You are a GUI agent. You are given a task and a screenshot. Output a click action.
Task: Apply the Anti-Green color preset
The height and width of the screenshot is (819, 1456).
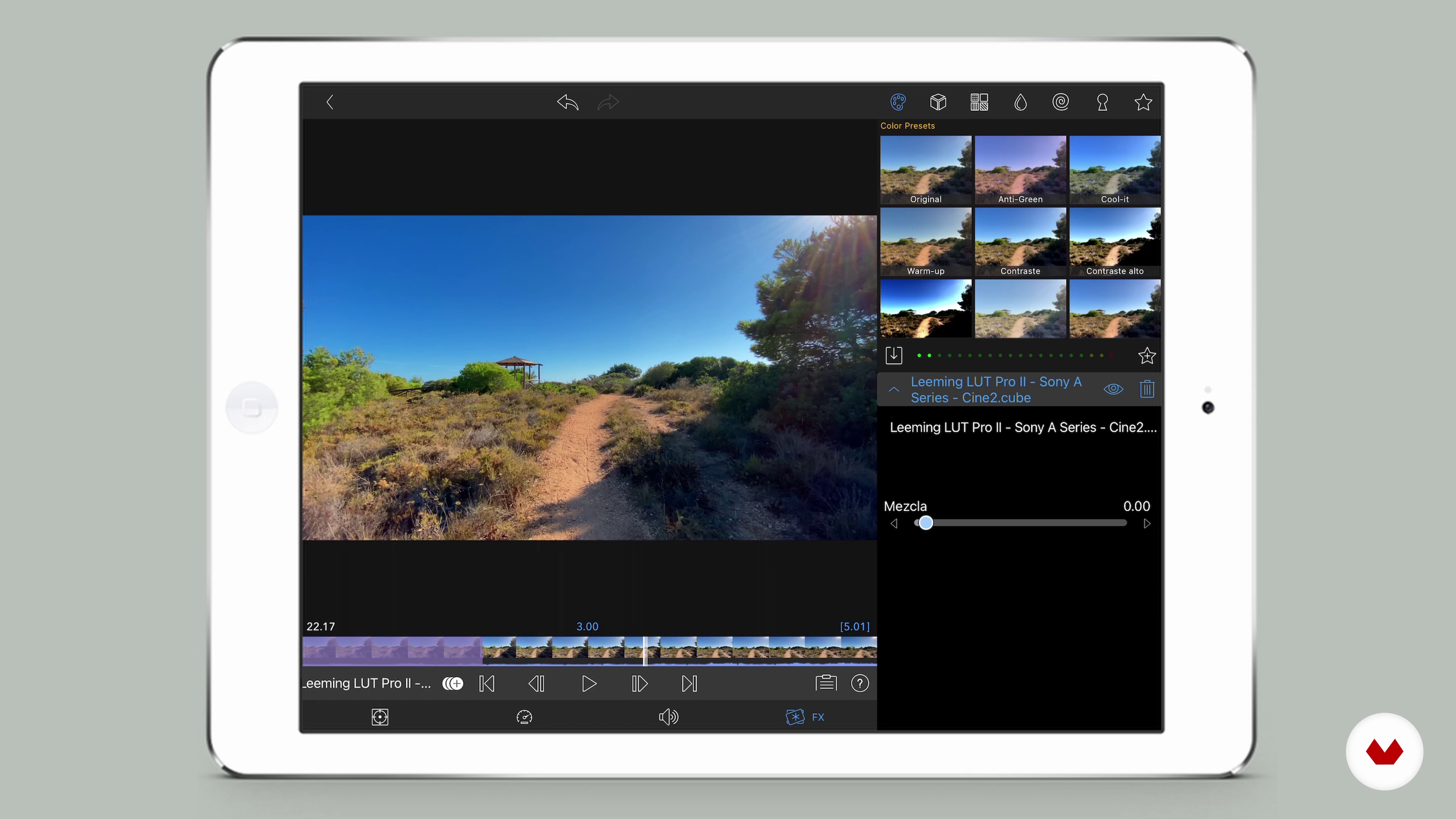[x=1020, y=170]
